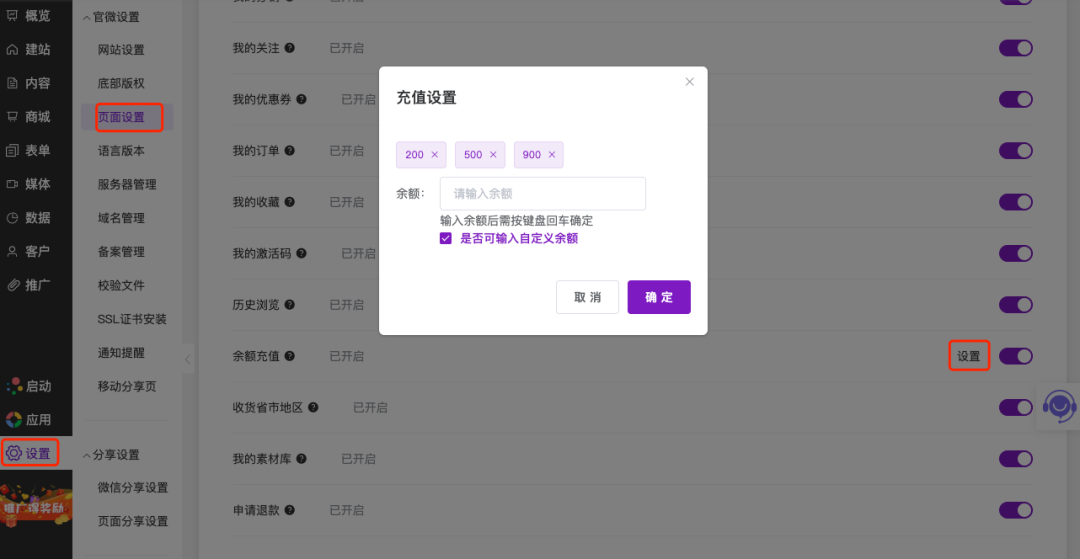Show help tooltip for 历史浏览
Screen dimensions: 1080x559
coord(290,304)
